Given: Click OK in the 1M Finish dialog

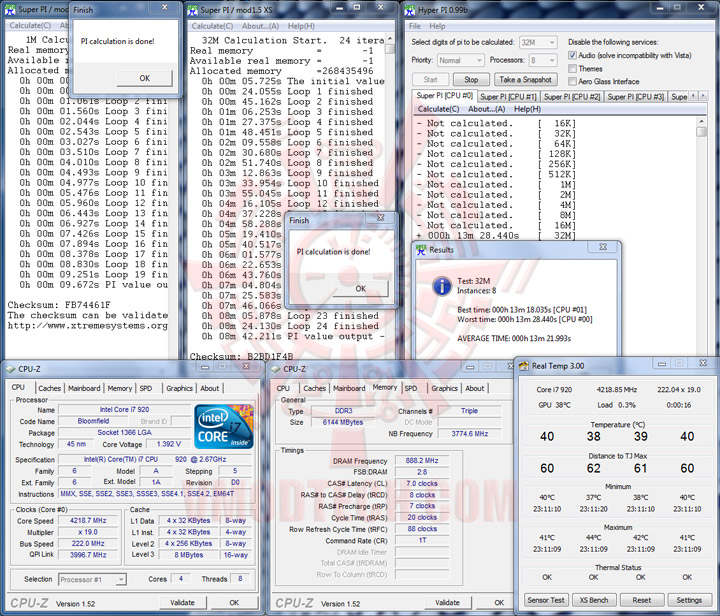Looking at the screenshot, I should 145,78.
